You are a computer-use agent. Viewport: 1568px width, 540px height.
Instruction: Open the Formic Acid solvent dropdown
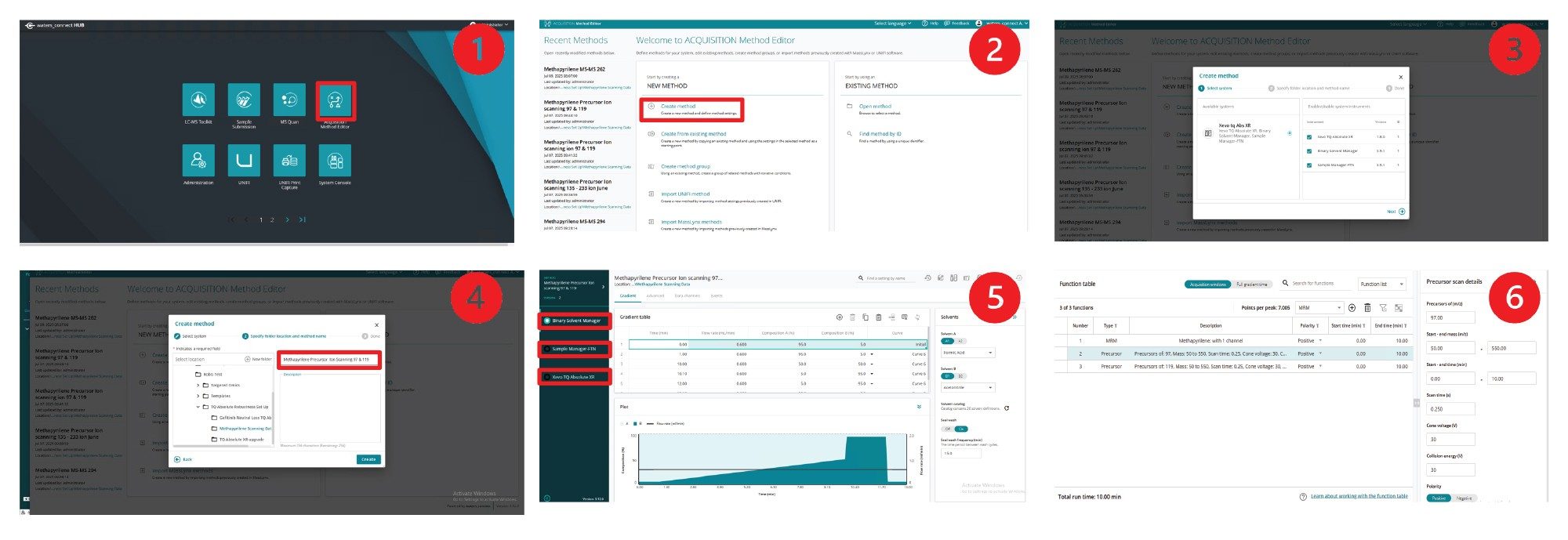tap(967, 353)
